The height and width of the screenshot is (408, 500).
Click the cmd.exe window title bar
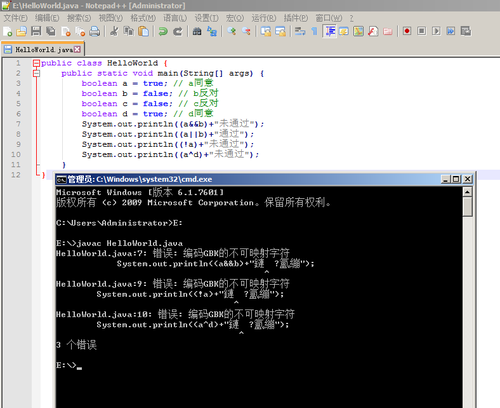(247, 179)
